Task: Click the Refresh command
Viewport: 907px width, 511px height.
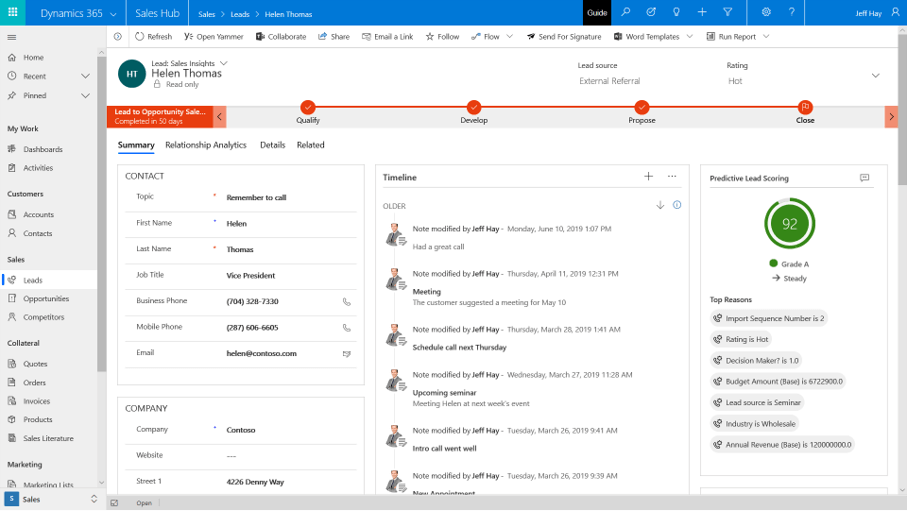Action: (154, 36)
